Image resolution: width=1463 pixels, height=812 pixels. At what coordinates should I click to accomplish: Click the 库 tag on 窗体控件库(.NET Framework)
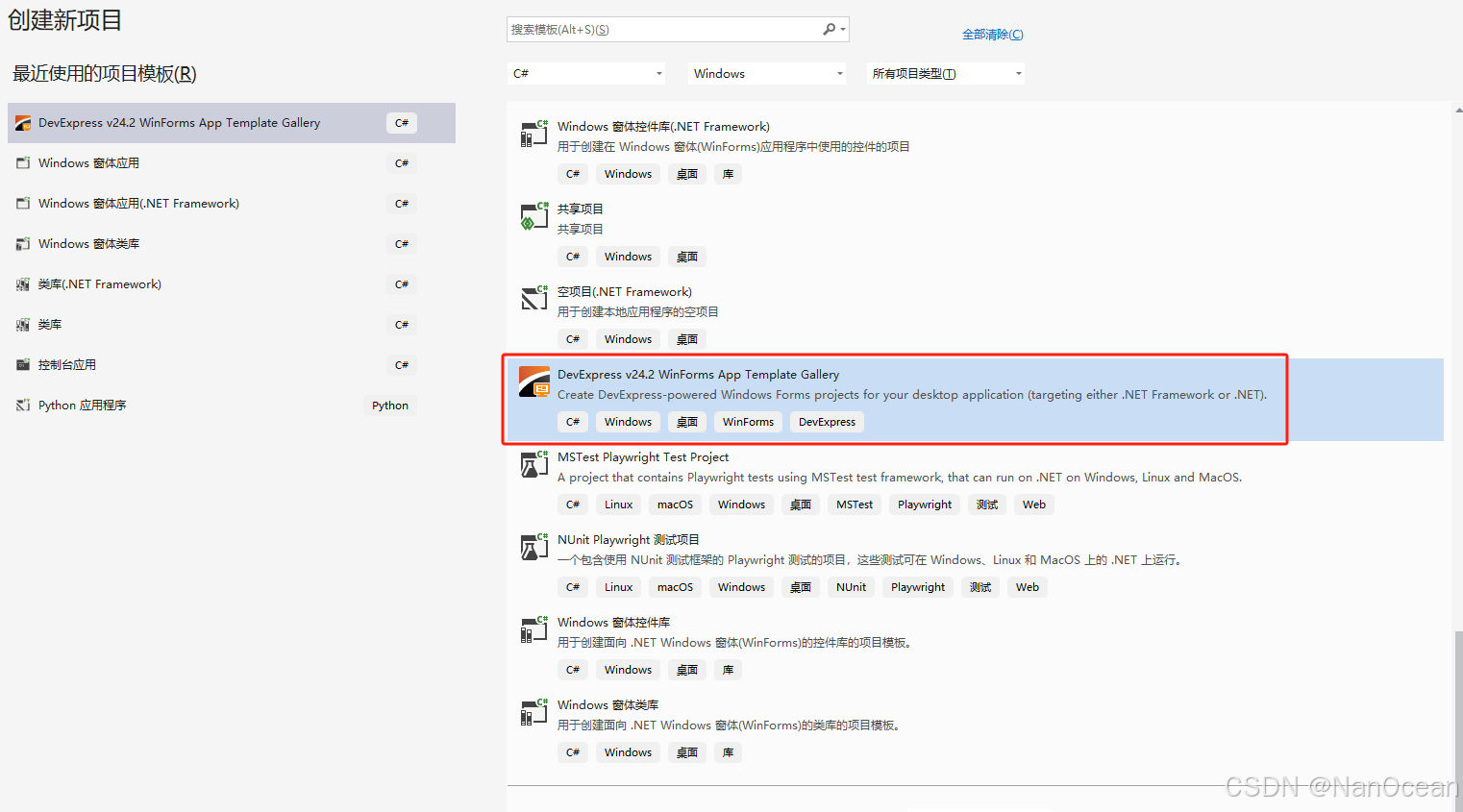point(728,174)
